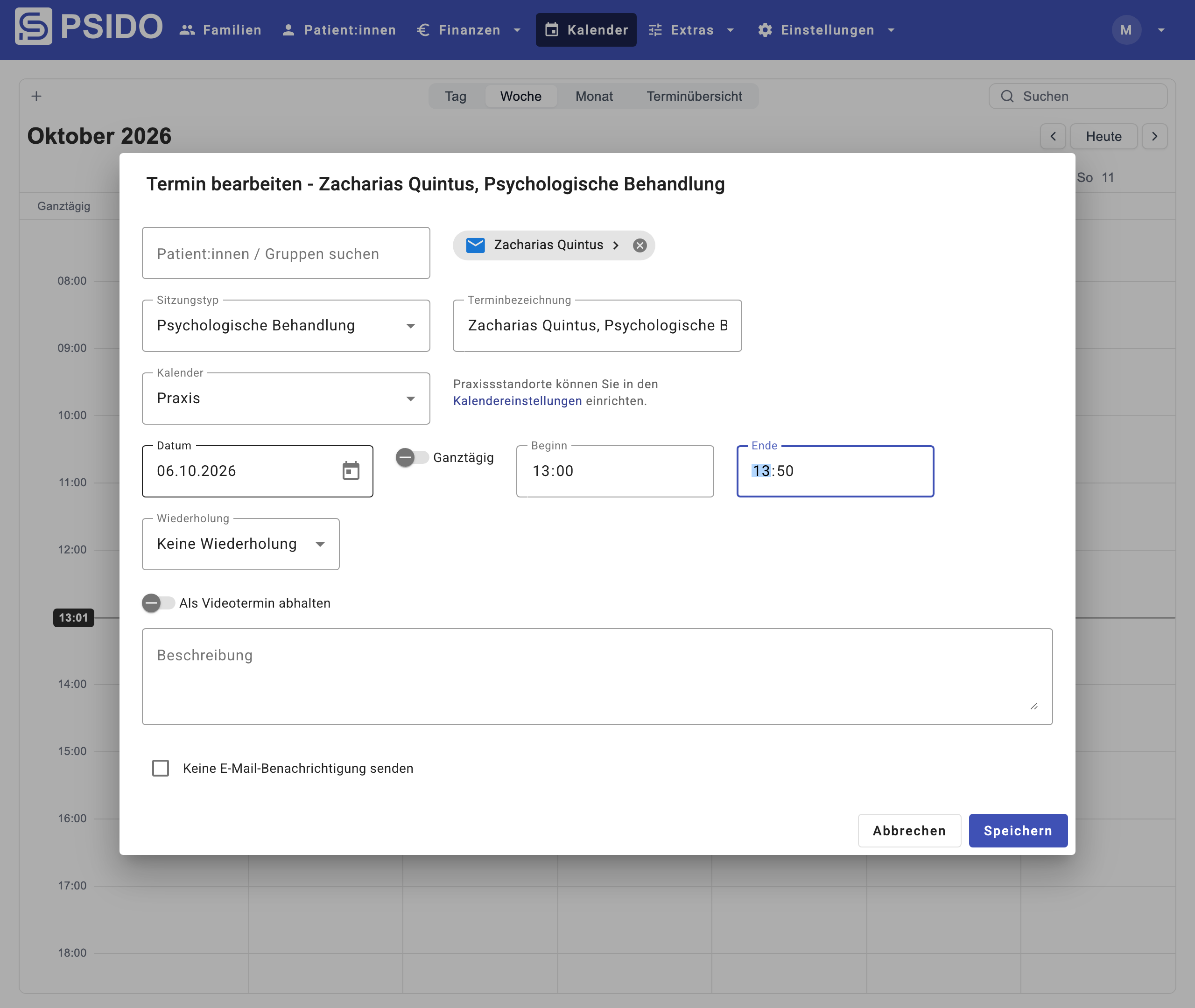Viewport: 1195px width, 1008px height.
Task: Click the Familien people icon
Action: (x=187, y=30)
